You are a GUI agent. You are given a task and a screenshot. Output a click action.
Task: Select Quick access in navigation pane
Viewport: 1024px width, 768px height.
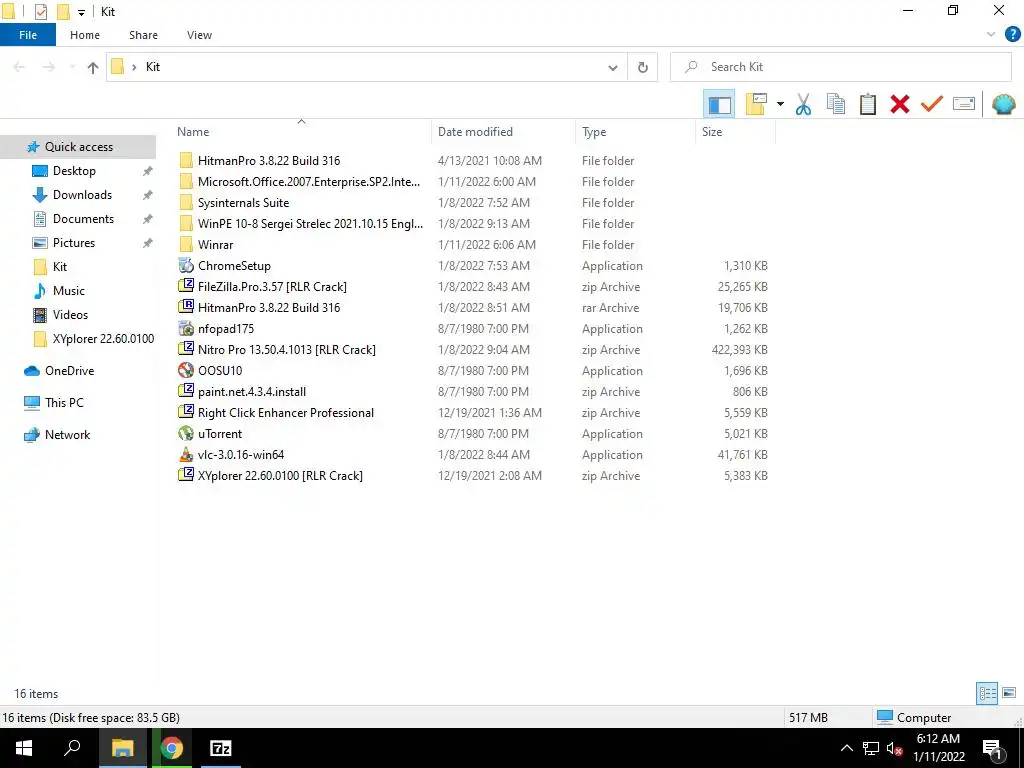click(78, 147)
